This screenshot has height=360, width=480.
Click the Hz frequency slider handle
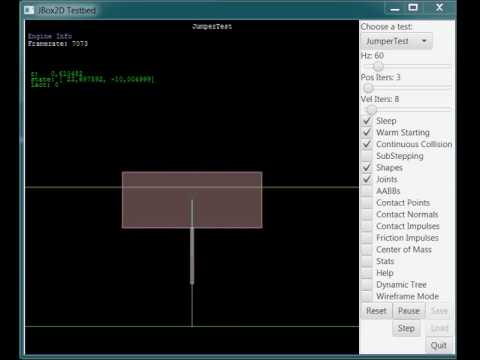[x=378, y=67]
